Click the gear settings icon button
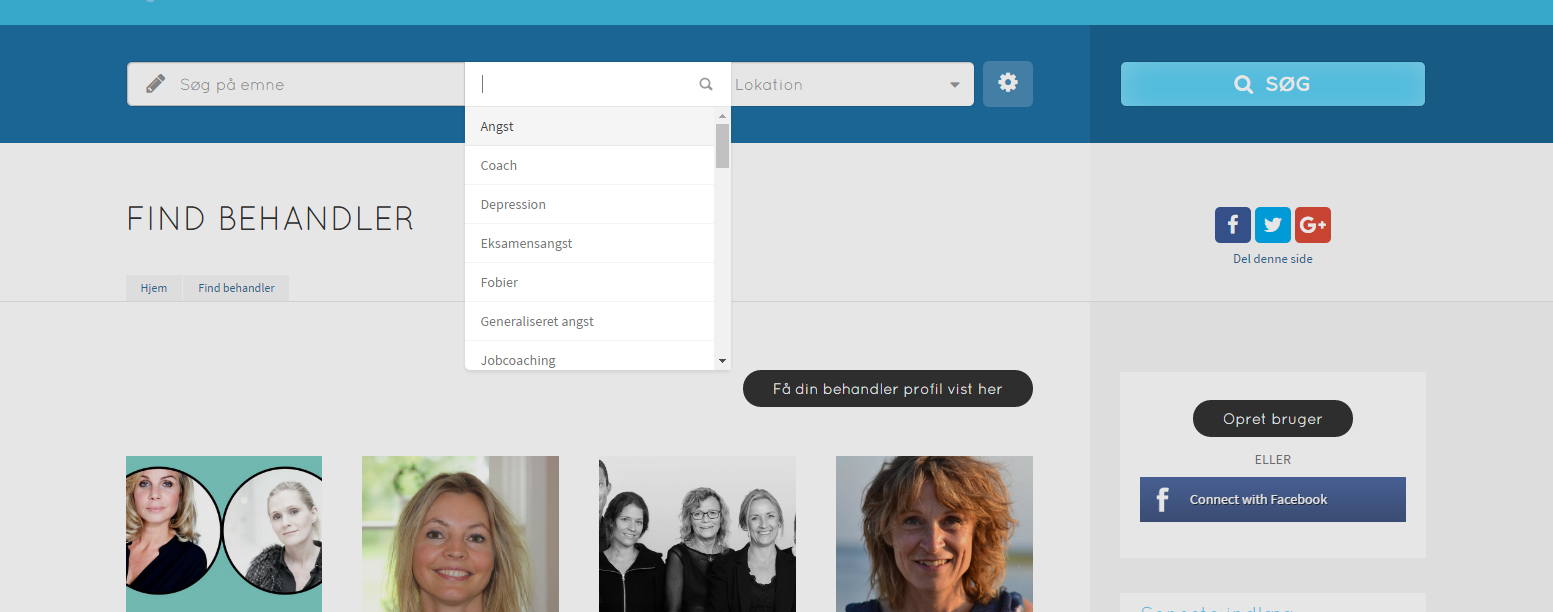This screenshot has height=612, width=1553. 1007,84
